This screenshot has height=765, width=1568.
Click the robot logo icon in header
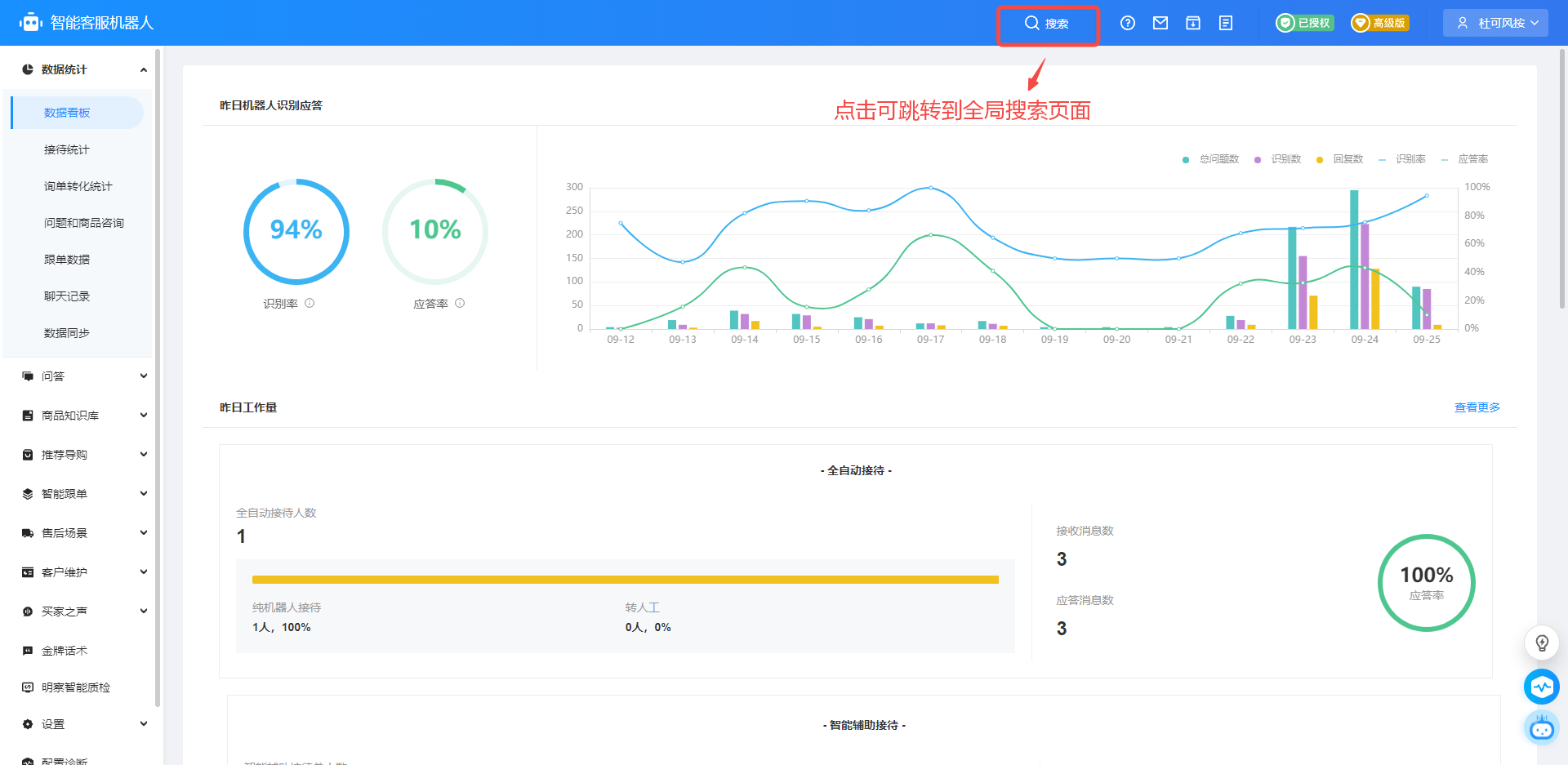30,23
